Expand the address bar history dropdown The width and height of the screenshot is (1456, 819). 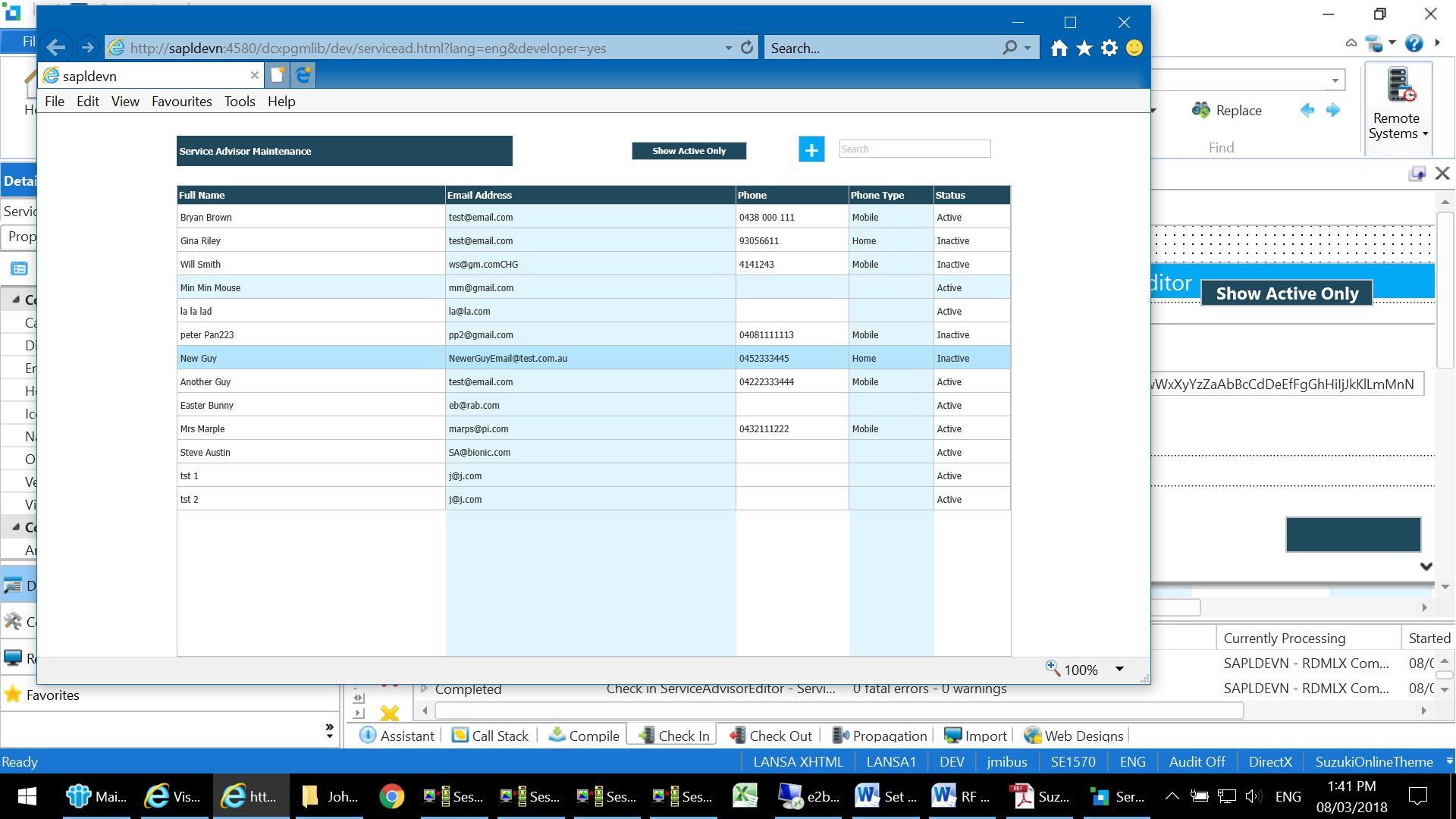coord(728,48)
